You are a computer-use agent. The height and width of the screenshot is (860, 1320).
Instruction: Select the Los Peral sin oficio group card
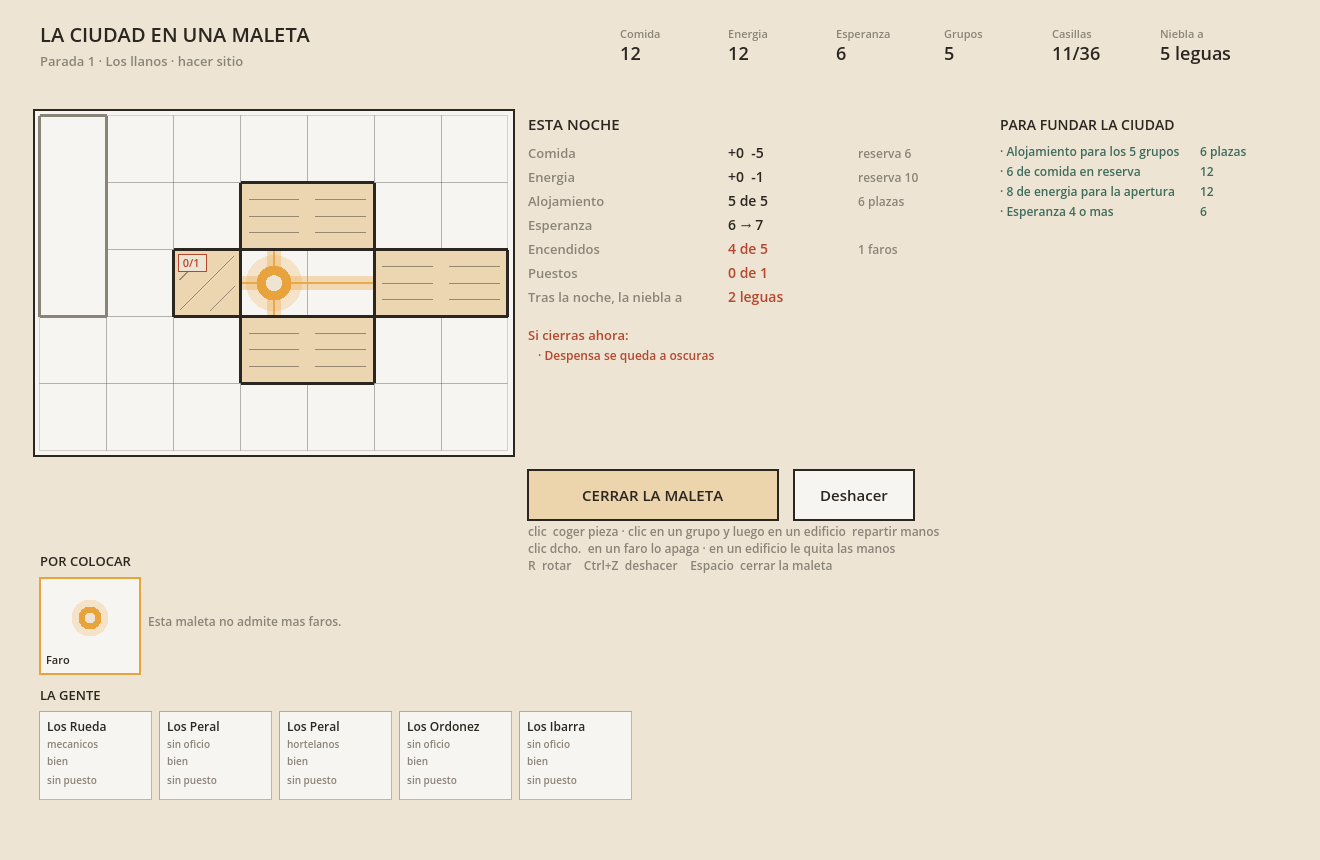(x=216, y=755)
